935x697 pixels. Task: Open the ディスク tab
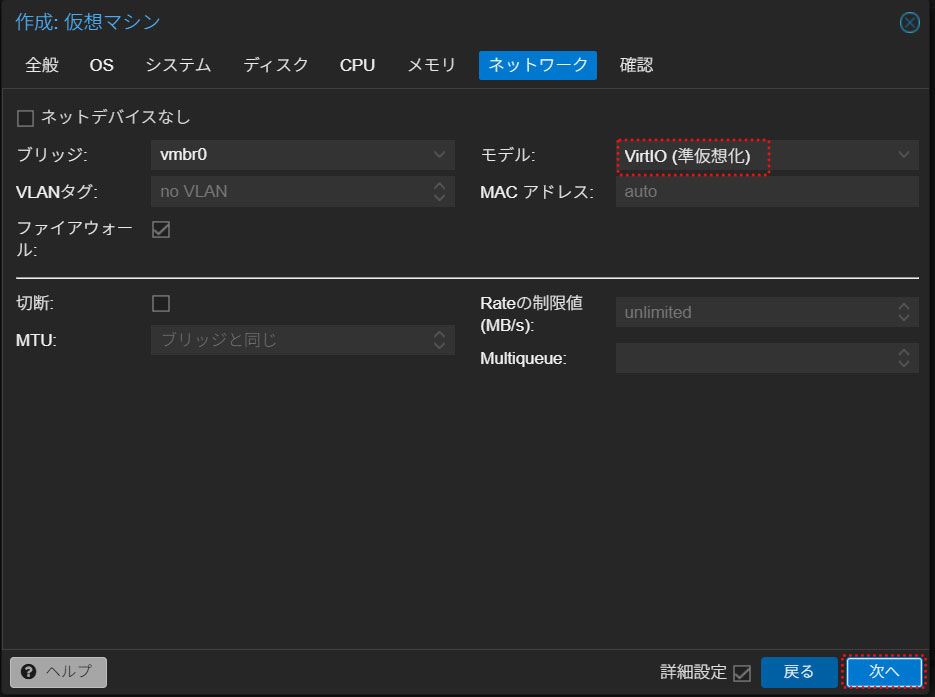click(x=276, y=65)
